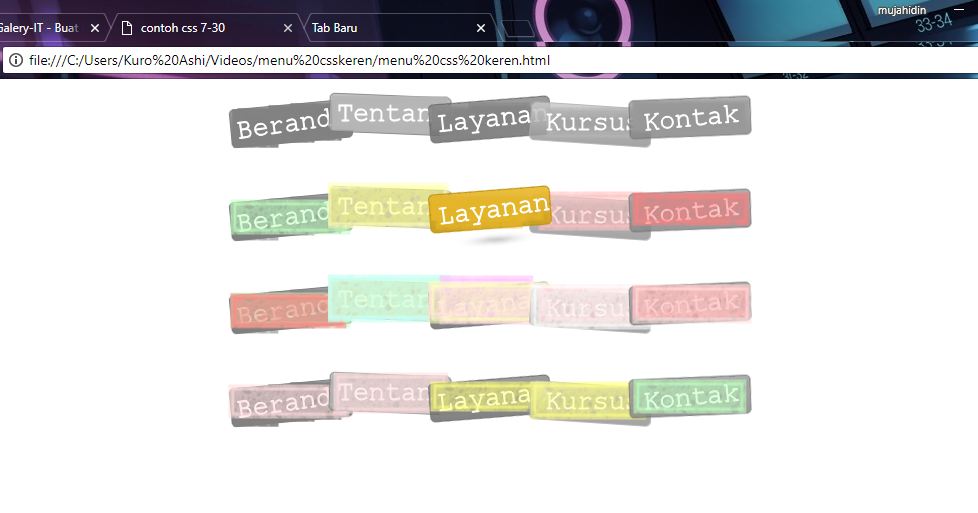Click Layanan in the gray menu row
The width and height of the screenshot is (978, 513).
(x=488, y=119)
